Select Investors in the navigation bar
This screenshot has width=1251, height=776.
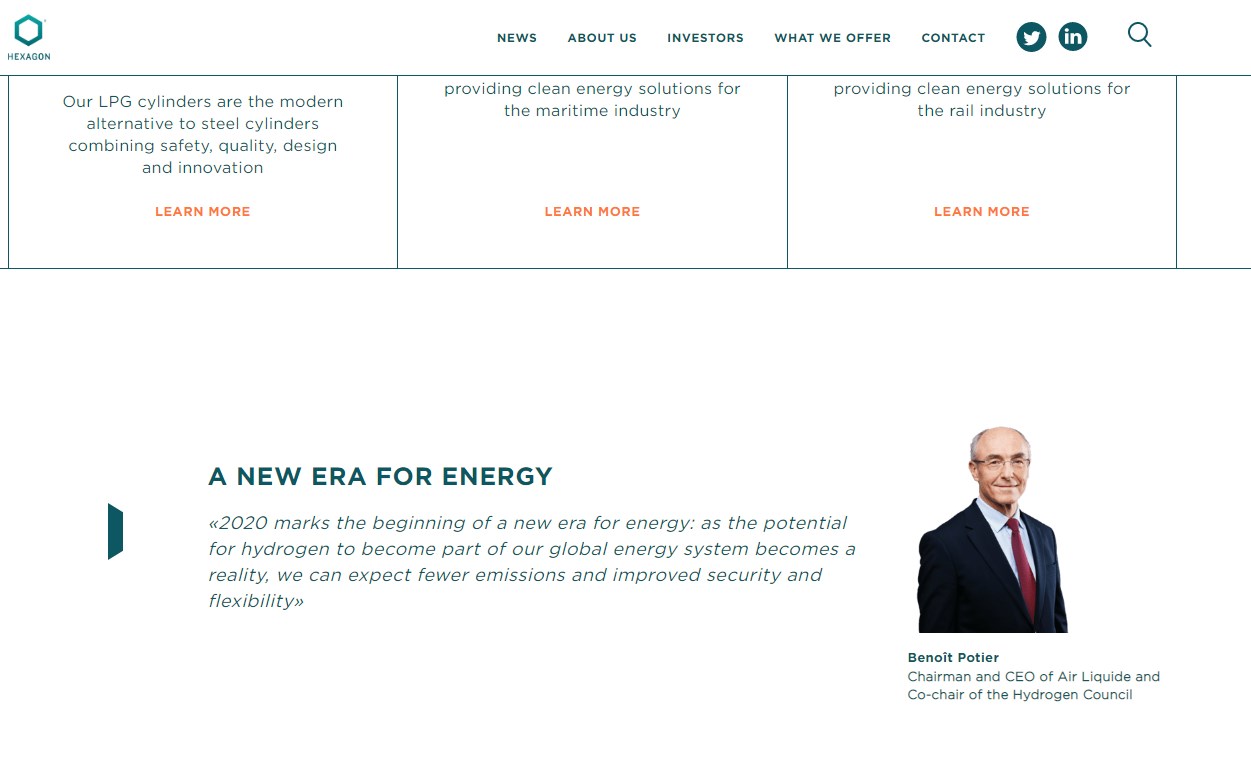click(705, 38)
